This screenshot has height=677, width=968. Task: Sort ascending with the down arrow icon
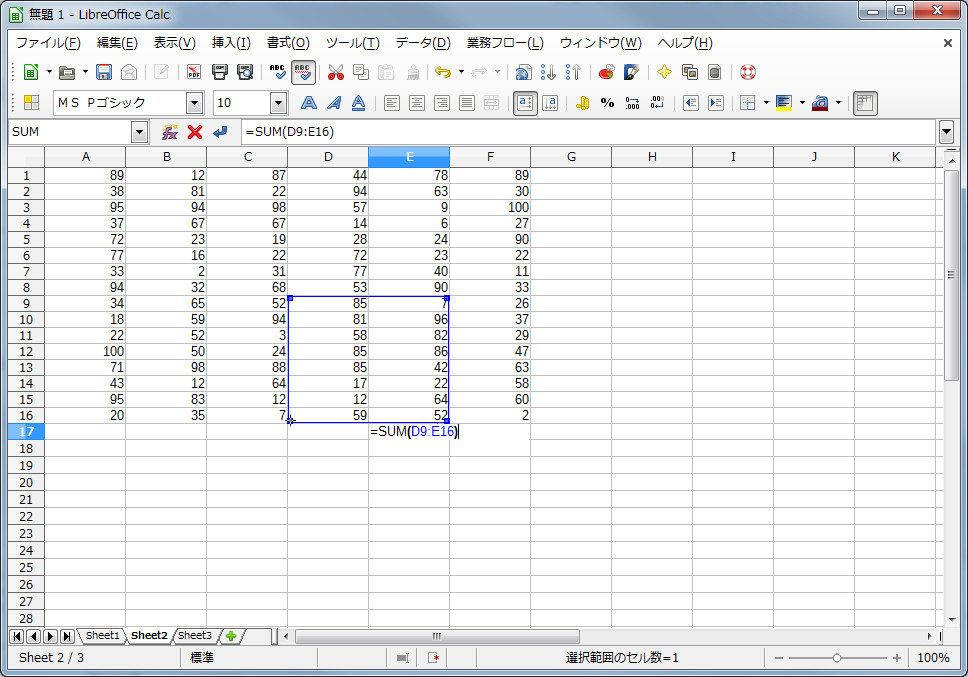(548, 72)
